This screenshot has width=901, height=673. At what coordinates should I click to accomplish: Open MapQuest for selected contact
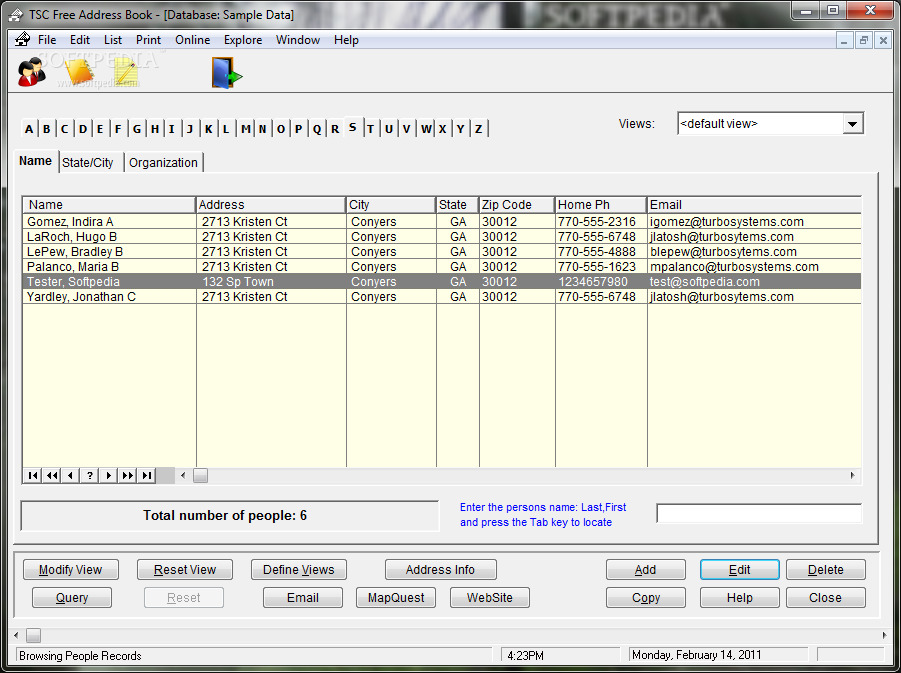point(396,598)
